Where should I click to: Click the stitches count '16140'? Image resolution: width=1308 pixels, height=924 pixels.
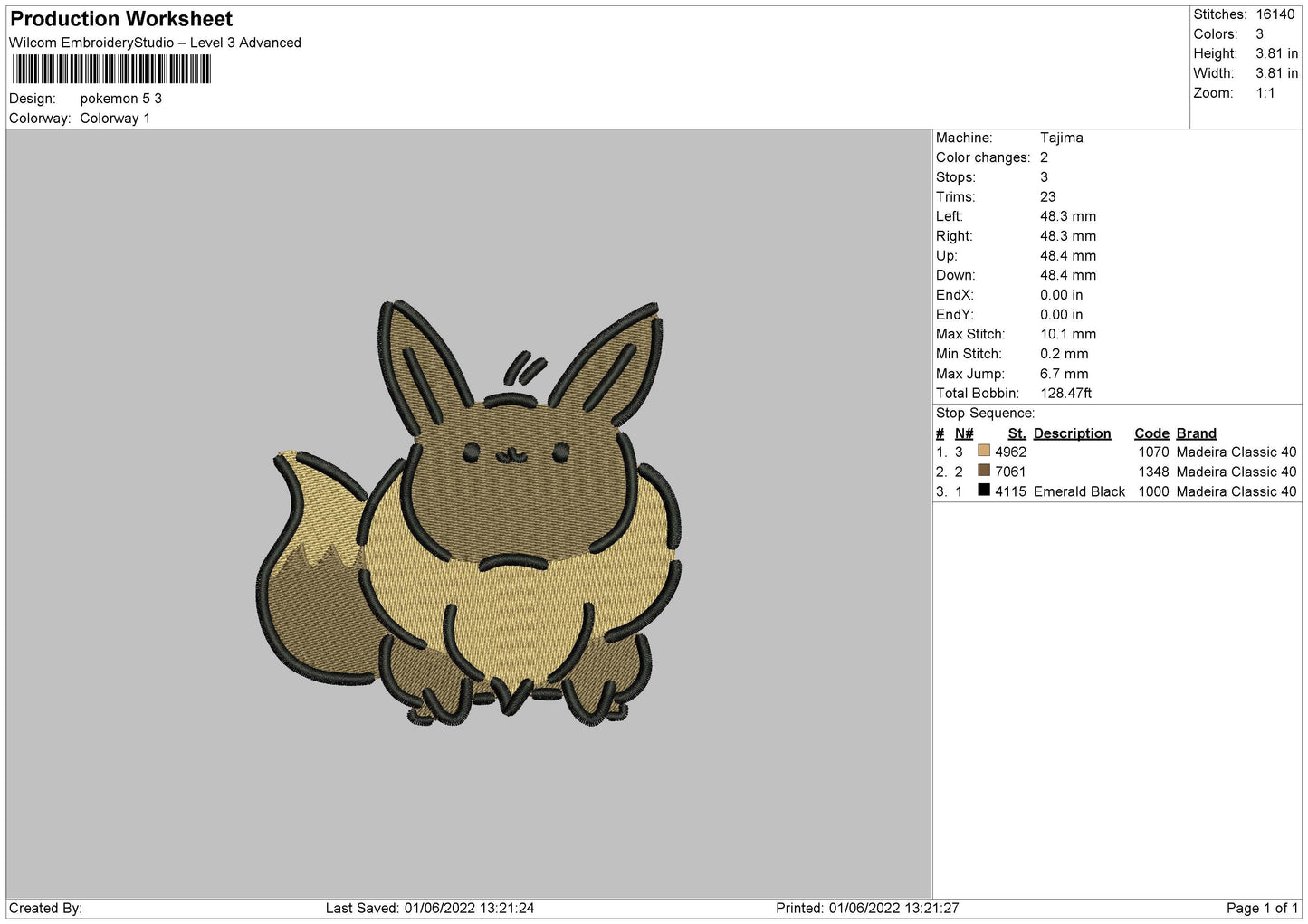(1275, 14)
